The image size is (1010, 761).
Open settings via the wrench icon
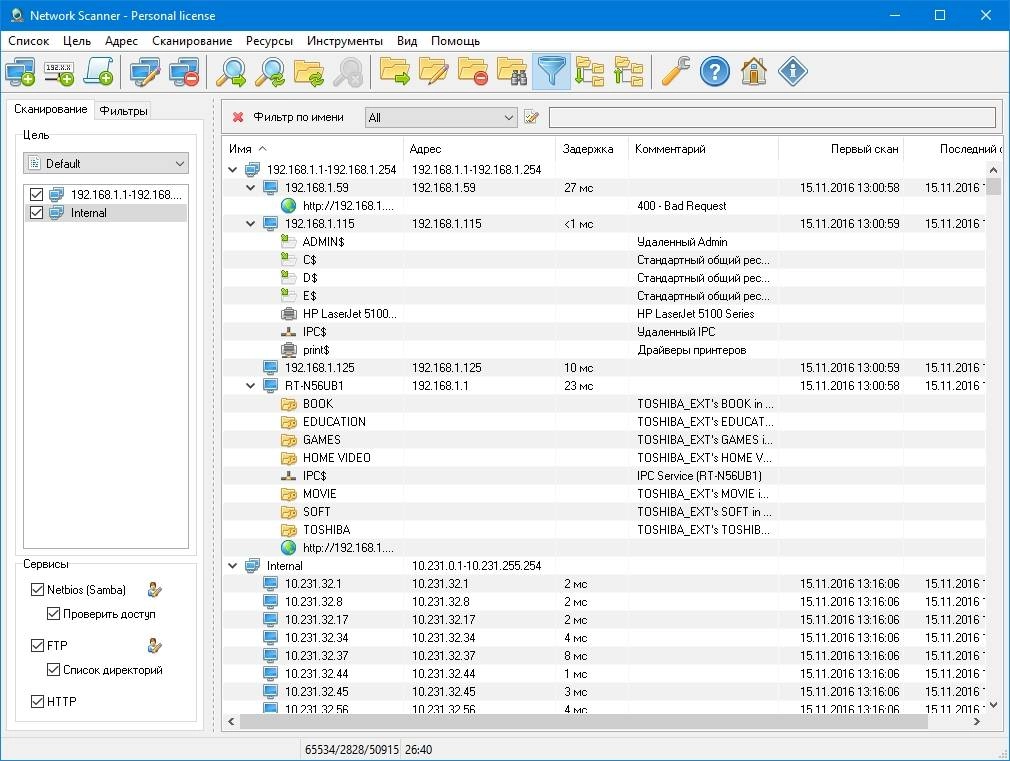(x=676, y=72)
